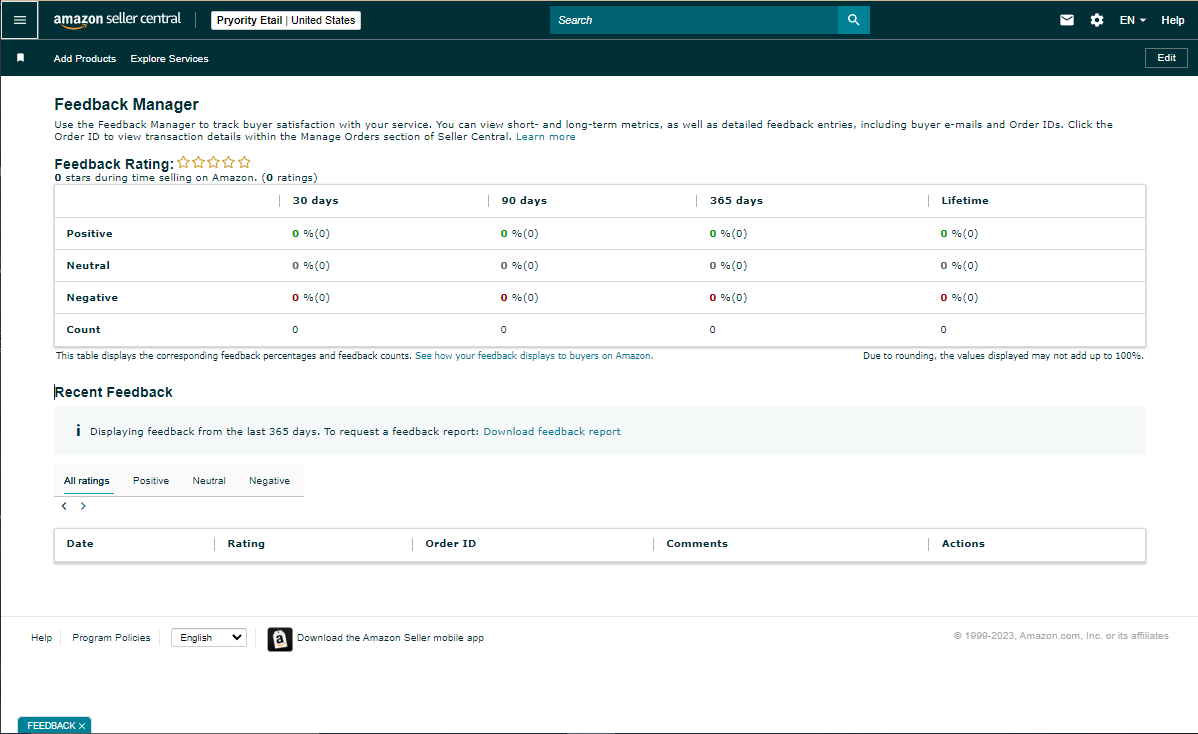Open Explore Services menu item
Screen dimensions: 1198x734
coord(169,58)
